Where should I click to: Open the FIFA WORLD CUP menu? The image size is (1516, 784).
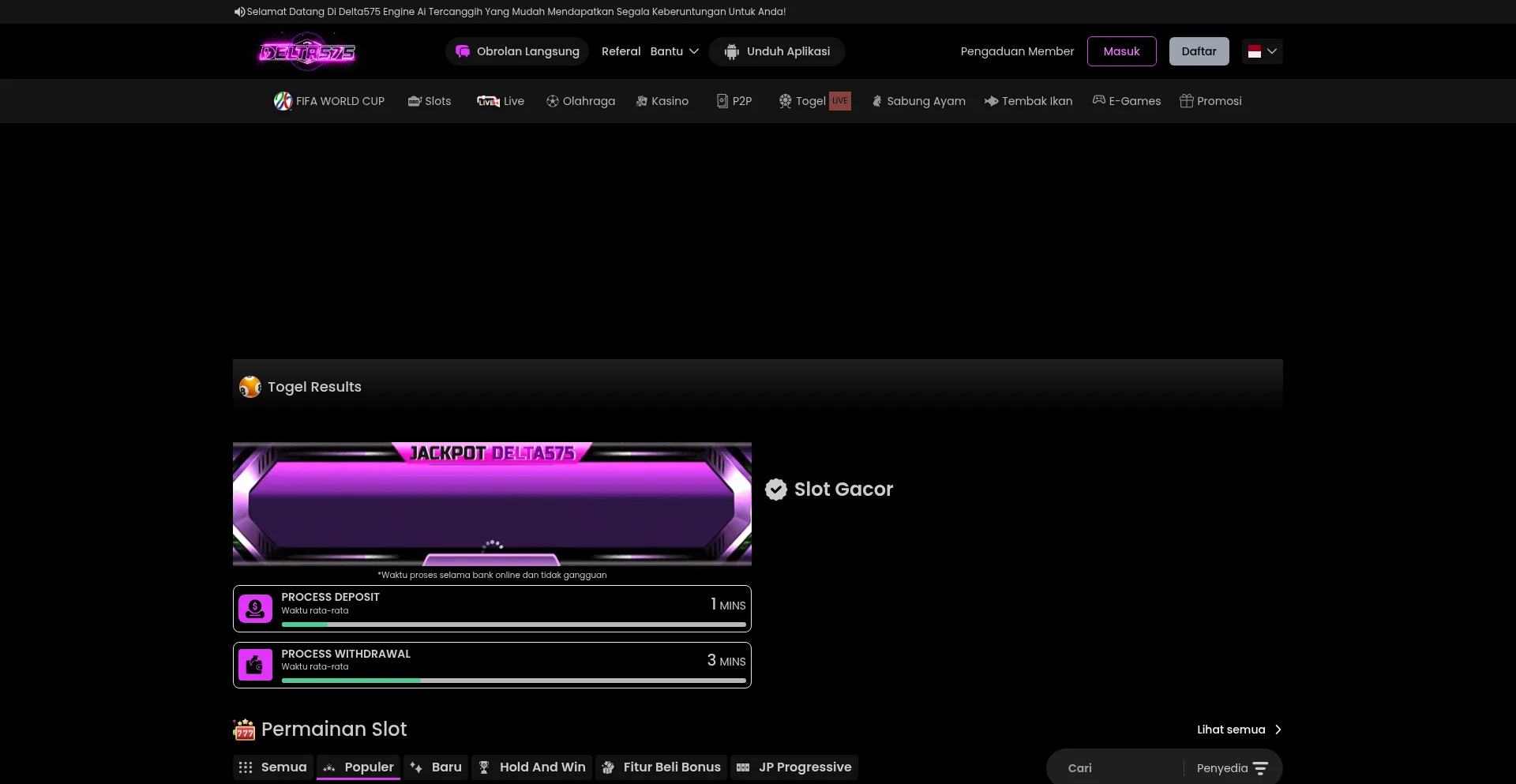click(329, 101)
